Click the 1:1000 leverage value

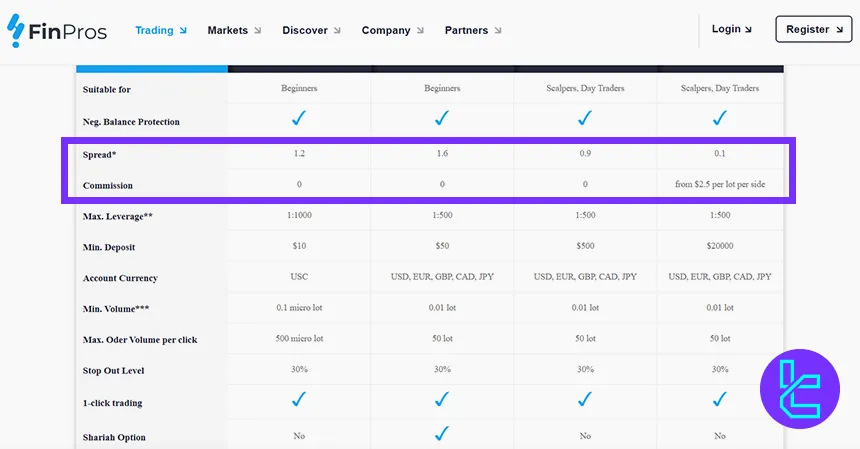(299, 215)
